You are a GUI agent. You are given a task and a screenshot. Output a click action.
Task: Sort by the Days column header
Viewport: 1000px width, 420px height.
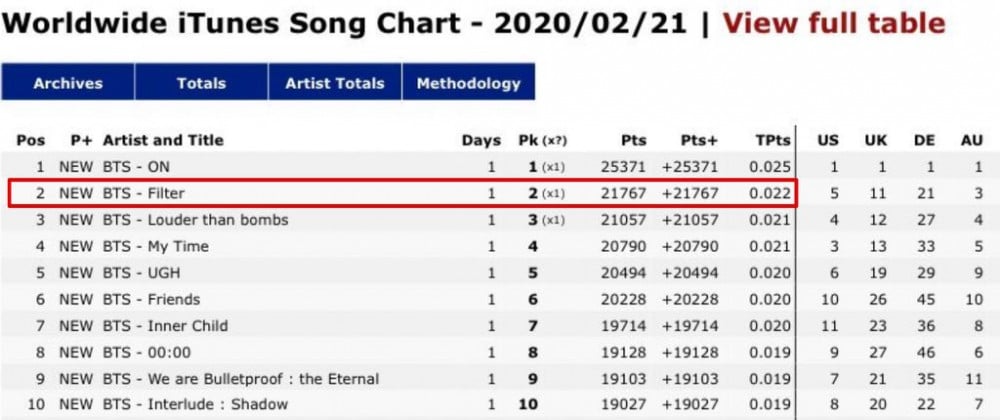(x=479, y=140)
